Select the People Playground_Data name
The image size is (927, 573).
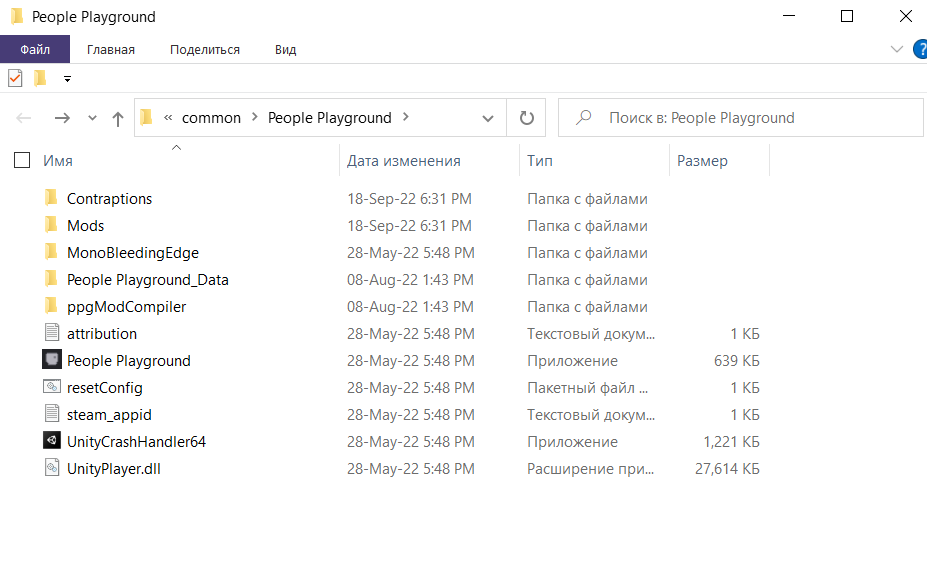click(147, 280)
